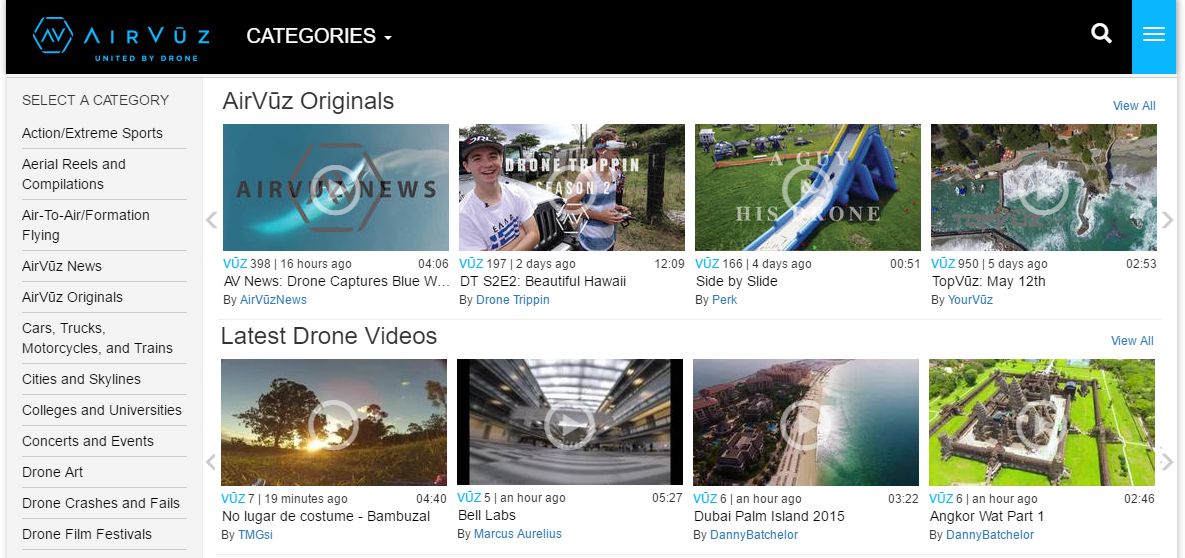Open Angkor Wat Part 1 title
This screenshot has width=1185, height=558.
(x=986, y=516)
